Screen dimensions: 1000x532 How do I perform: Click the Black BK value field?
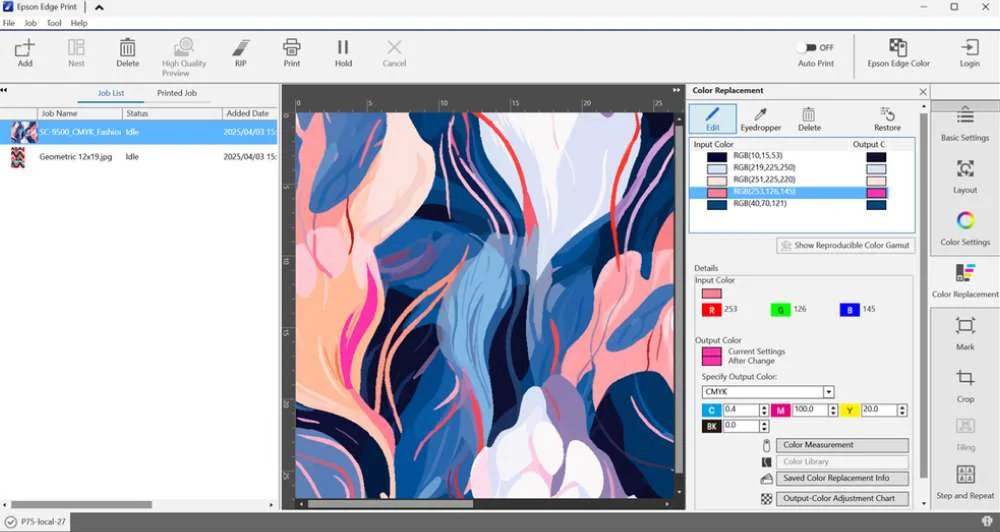tap(740, 425)
